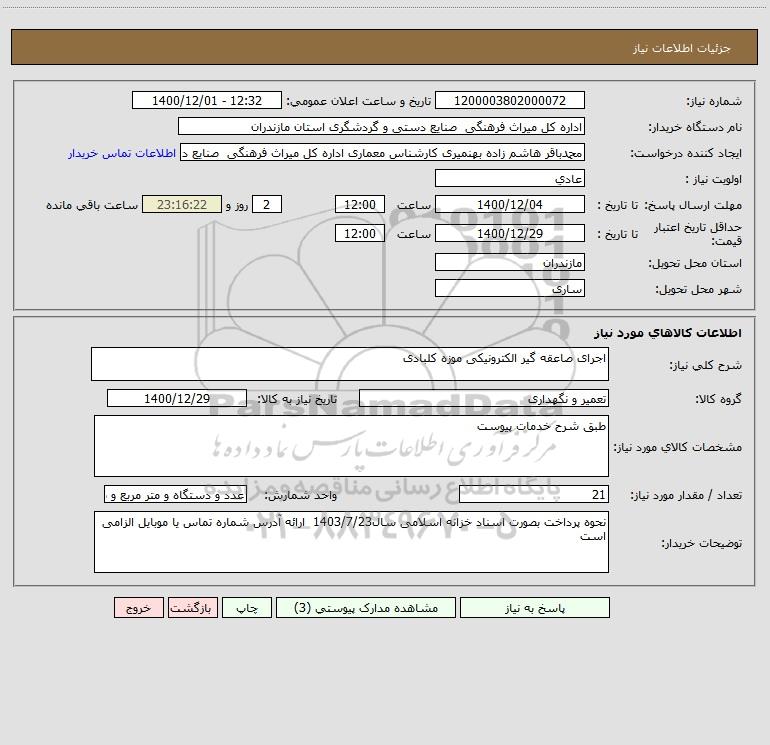This screenshot has height=745, width=770.
Task: Click the جزئیات اطلاعات نیاز header title
Action: (682, 48)
